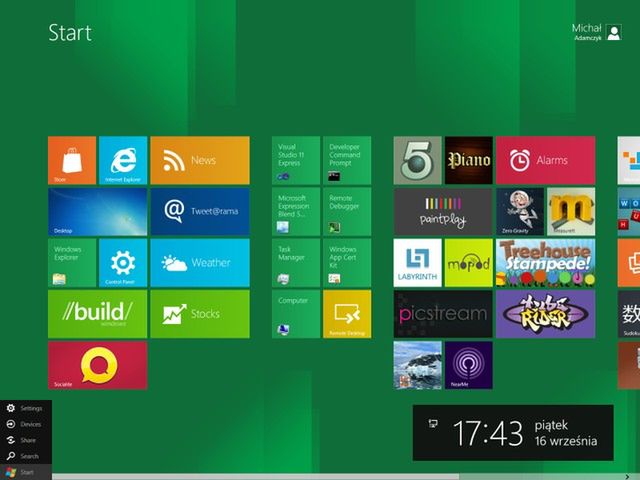
Task: Open the number 5 ball game tile
Action: (418, 160)
